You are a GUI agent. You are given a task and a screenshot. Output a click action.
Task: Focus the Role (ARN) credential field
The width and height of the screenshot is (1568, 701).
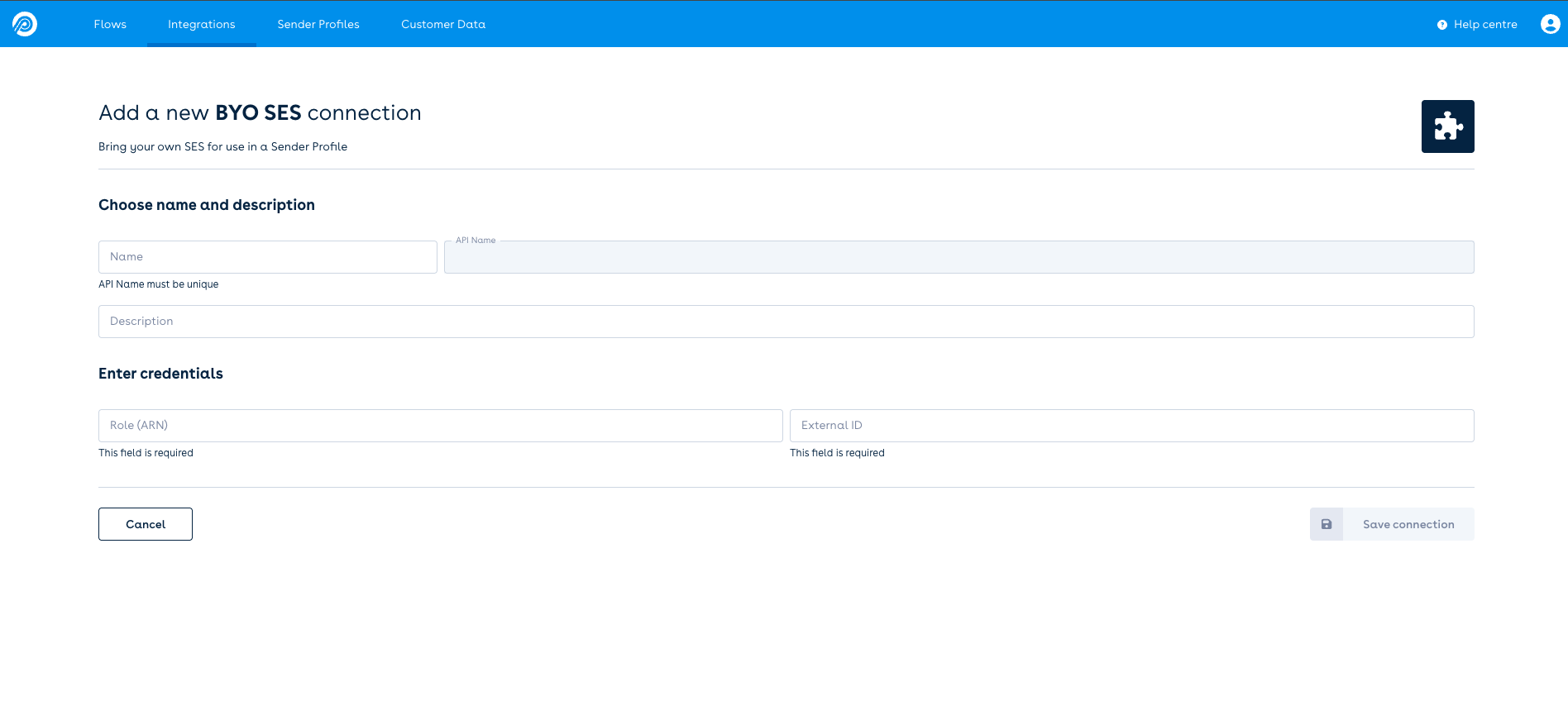click(440, 426)
